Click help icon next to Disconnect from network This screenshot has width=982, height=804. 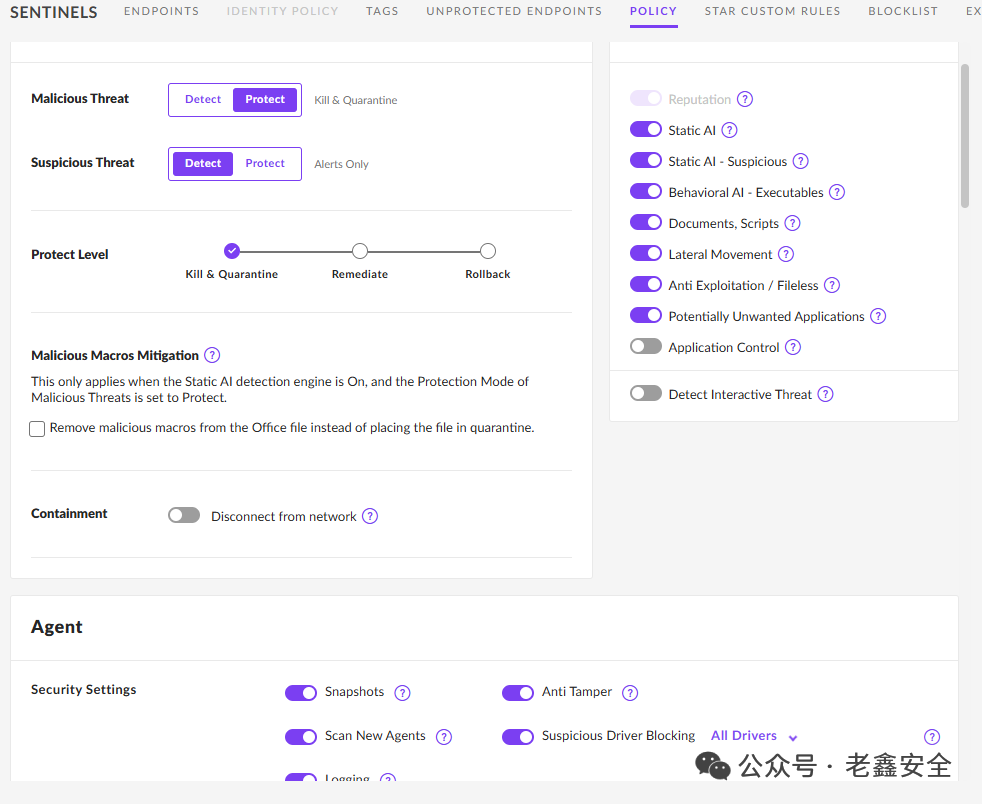tap(370, 516)
